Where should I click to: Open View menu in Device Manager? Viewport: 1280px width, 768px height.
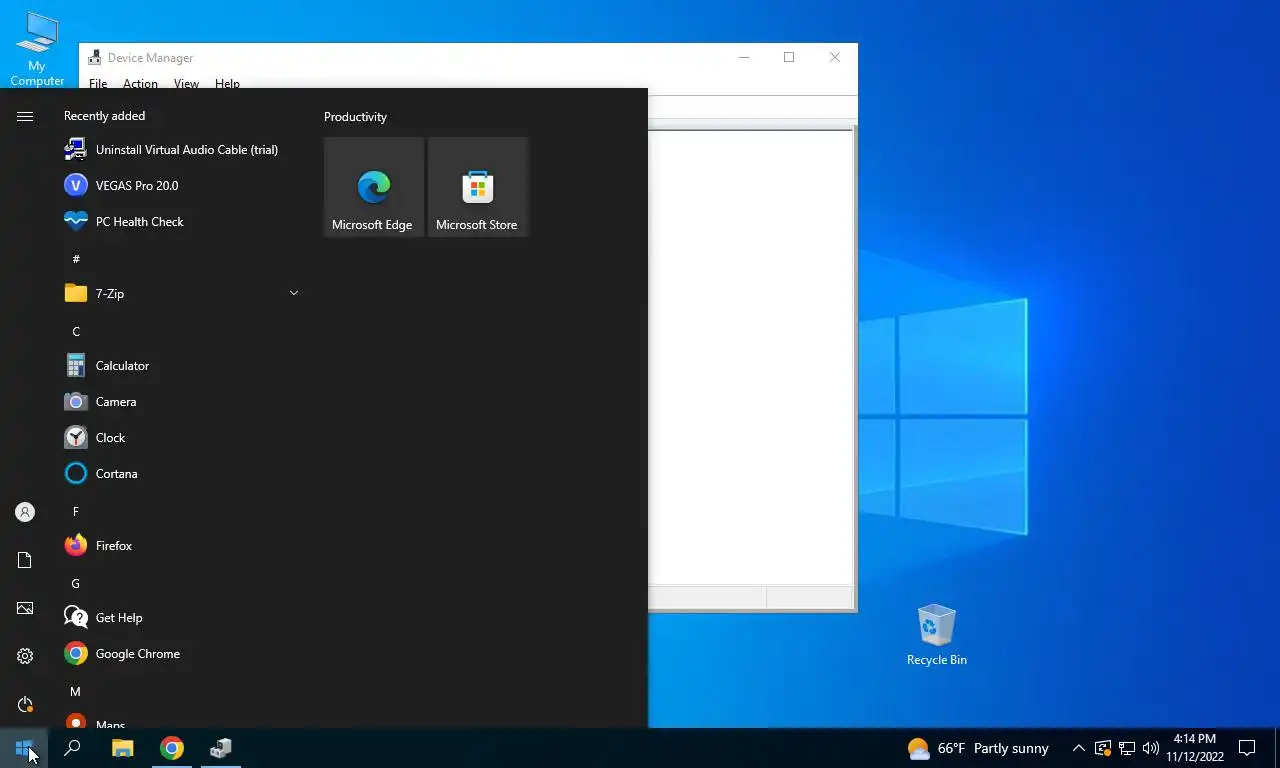[186, 84]
